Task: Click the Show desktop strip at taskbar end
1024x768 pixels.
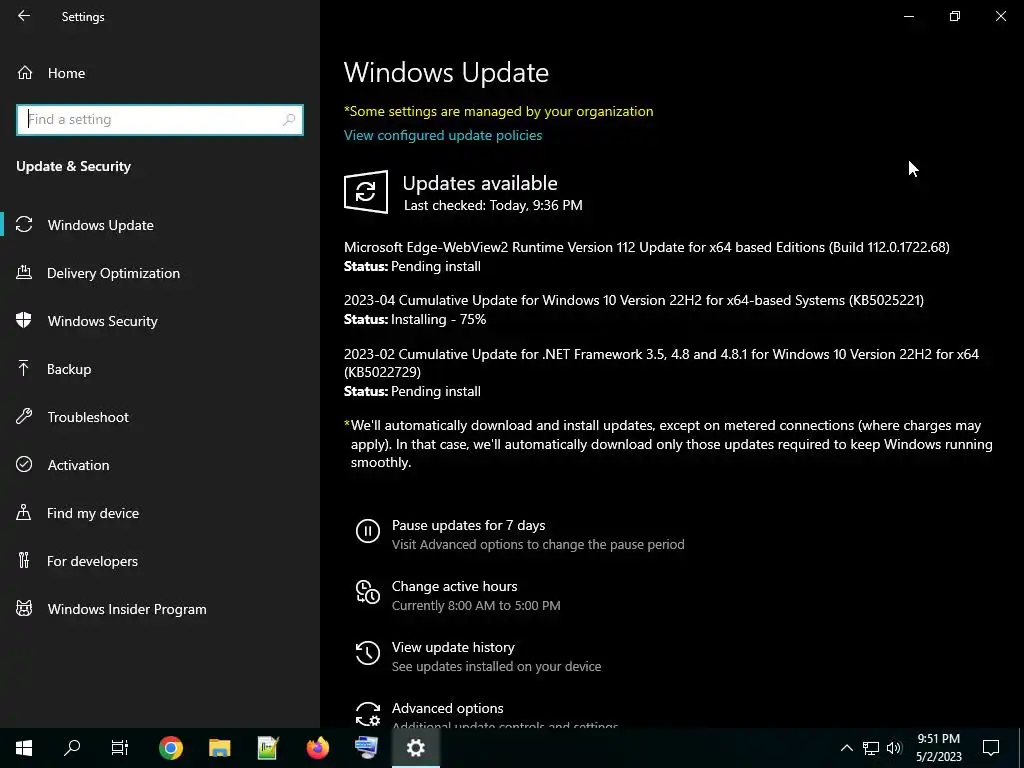Action: click(1021, 748)
